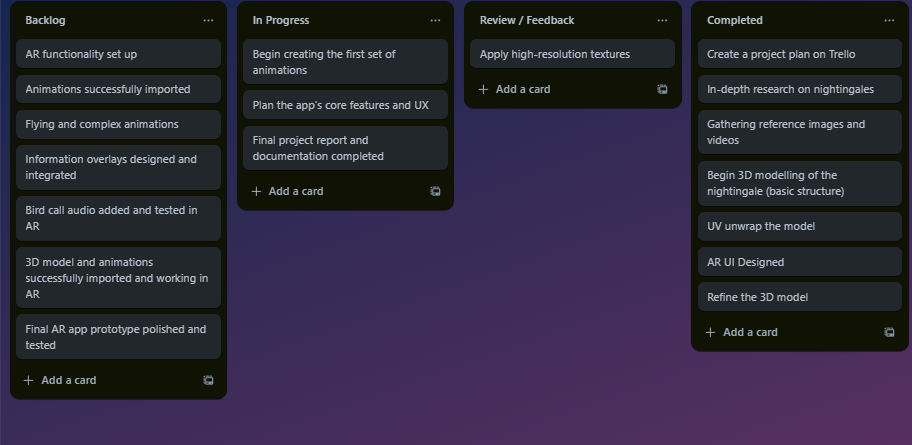Click create-from-template icon in Completed list
This screenshot has height=445, width=912.
click(x=889, y=332)
